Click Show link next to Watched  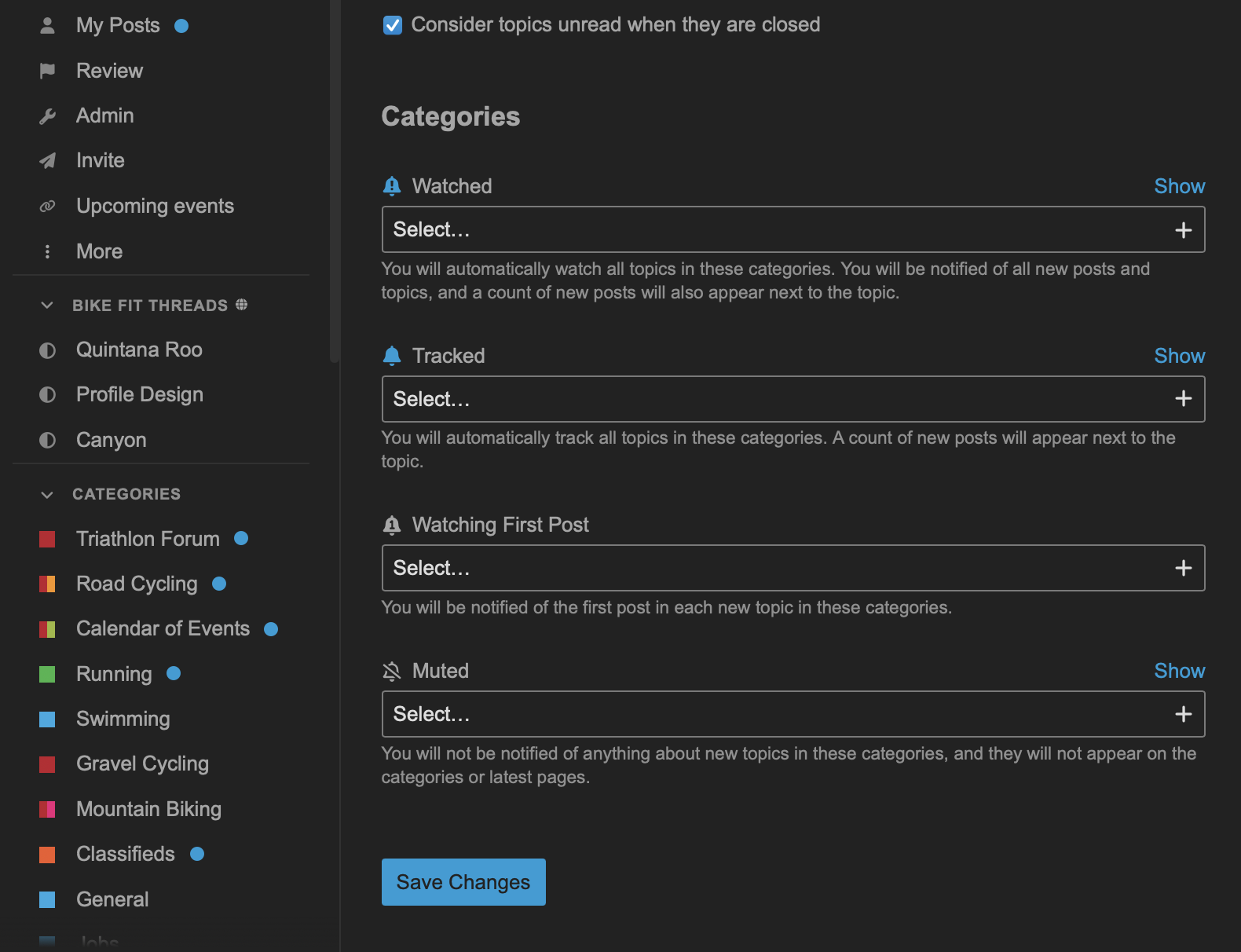[1179, 186]
